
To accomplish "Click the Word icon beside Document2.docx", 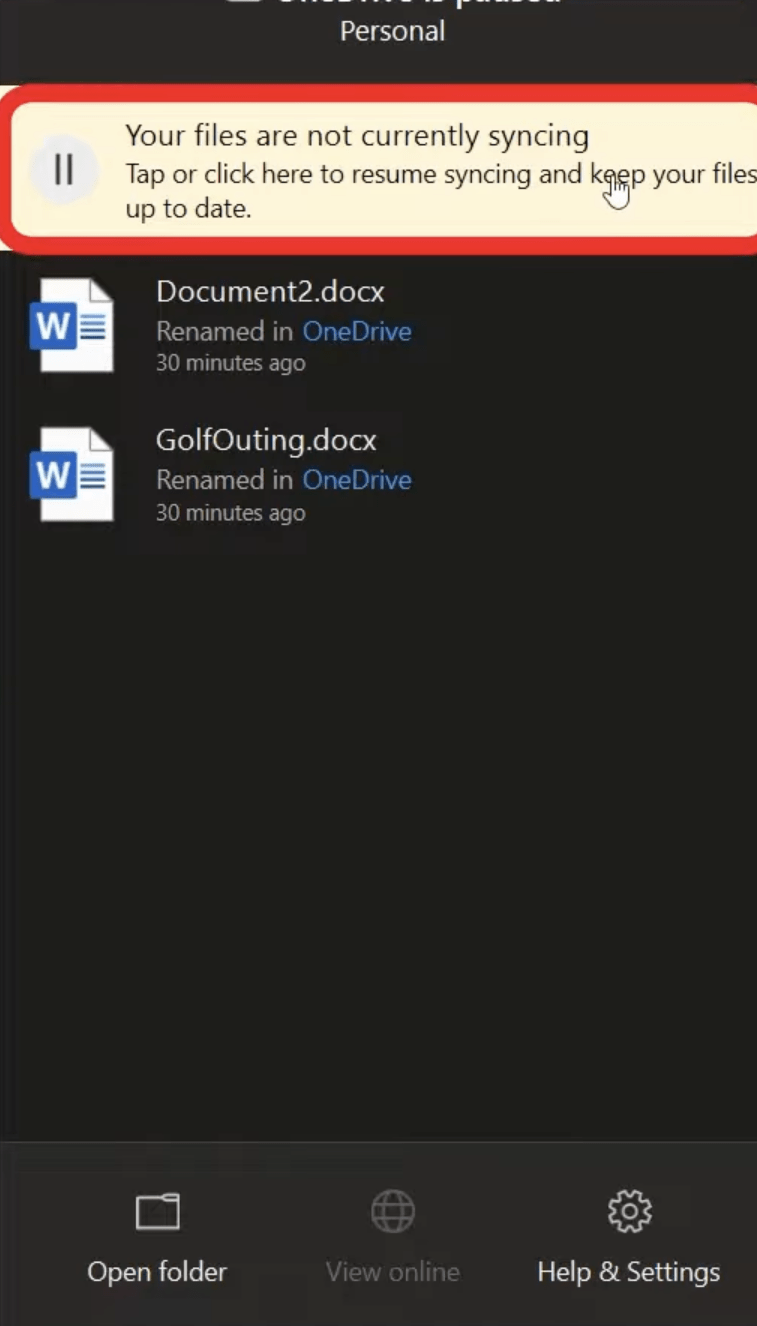I will point(72,326).
